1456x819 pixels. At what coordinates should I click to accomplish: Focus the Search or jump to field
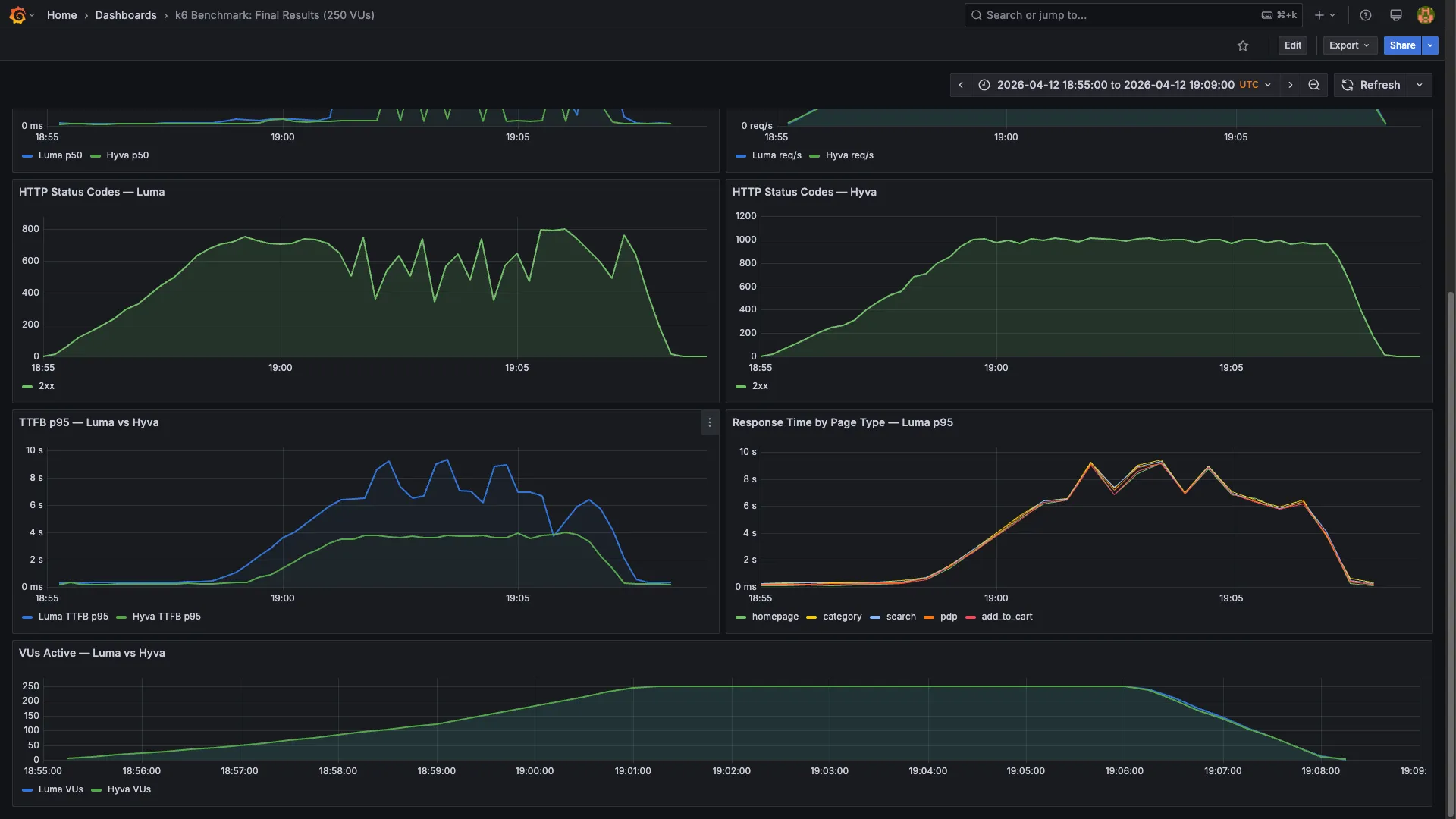coord(1134,15)
